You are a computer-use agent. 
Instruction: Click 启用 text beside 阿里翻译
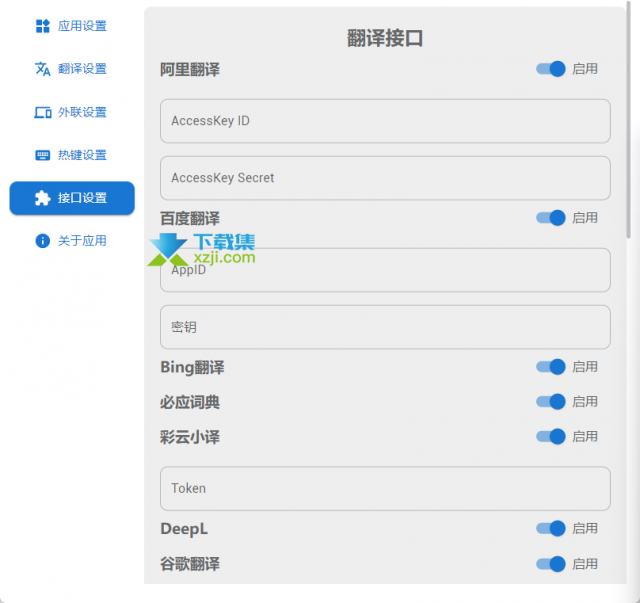point(585,69)
